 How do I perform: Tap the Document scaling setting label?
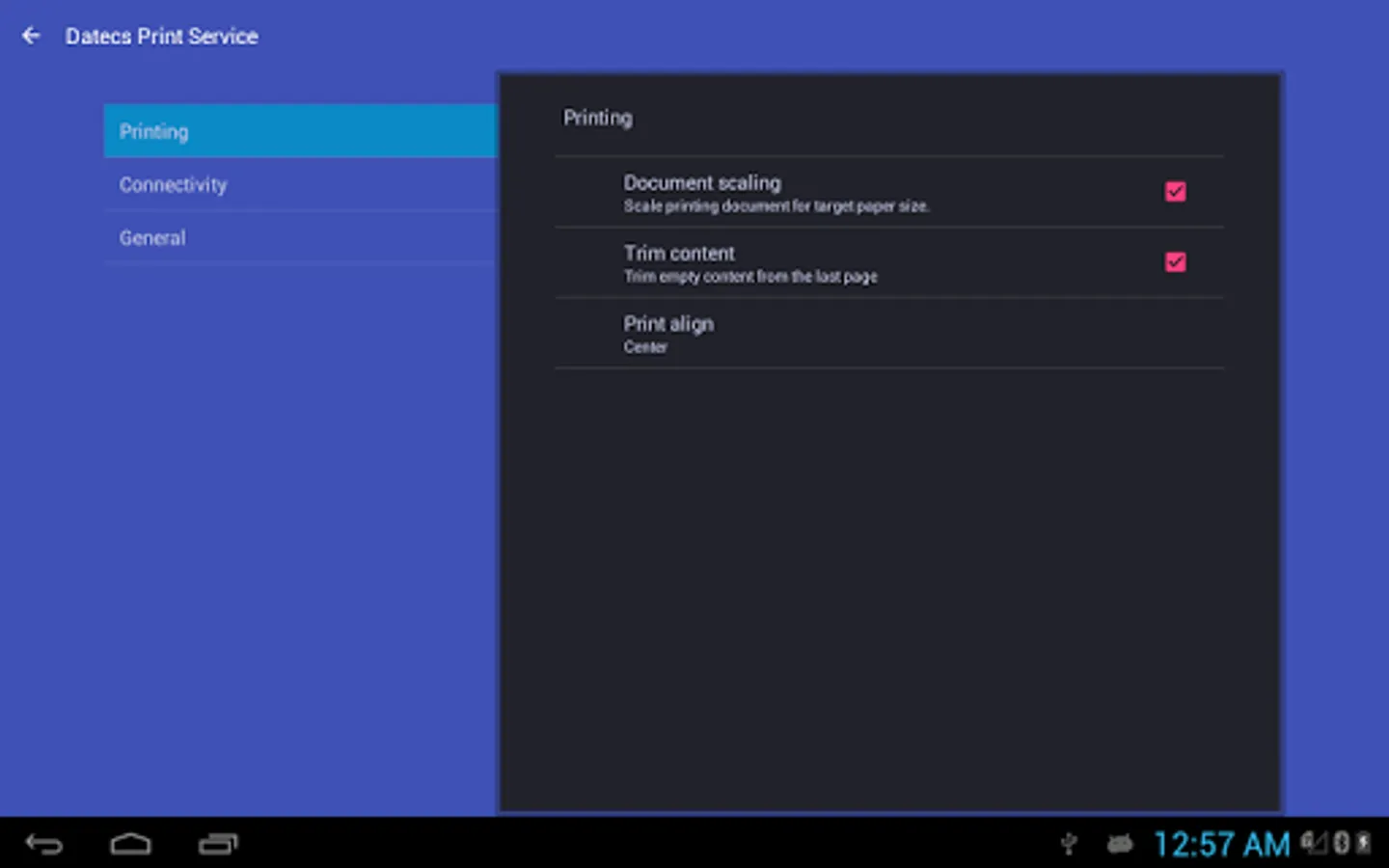pyautogui.click(x=702, y=182)
